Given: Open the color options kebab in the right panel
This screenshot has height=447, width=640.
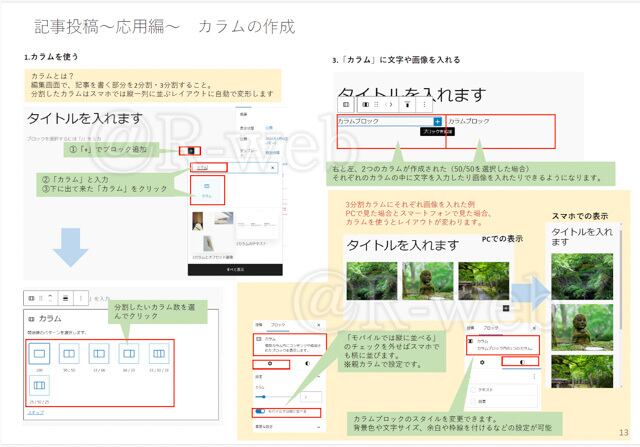Looking at the screenshot, I should coord(534,376).
